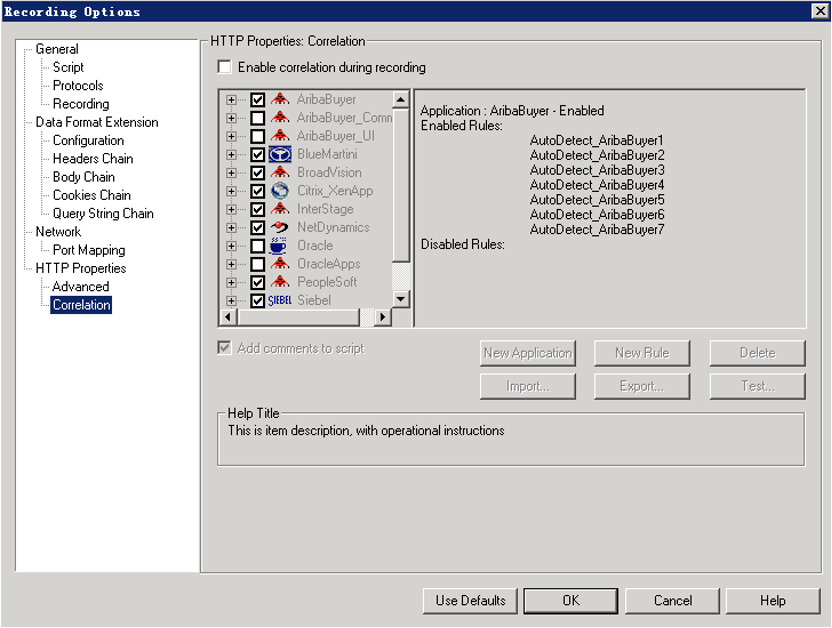Image resolution: width=832 pixels, height=628 pixels.
Task: Select Configuration under Data Format Extension
Action: [x=88, y=141]
